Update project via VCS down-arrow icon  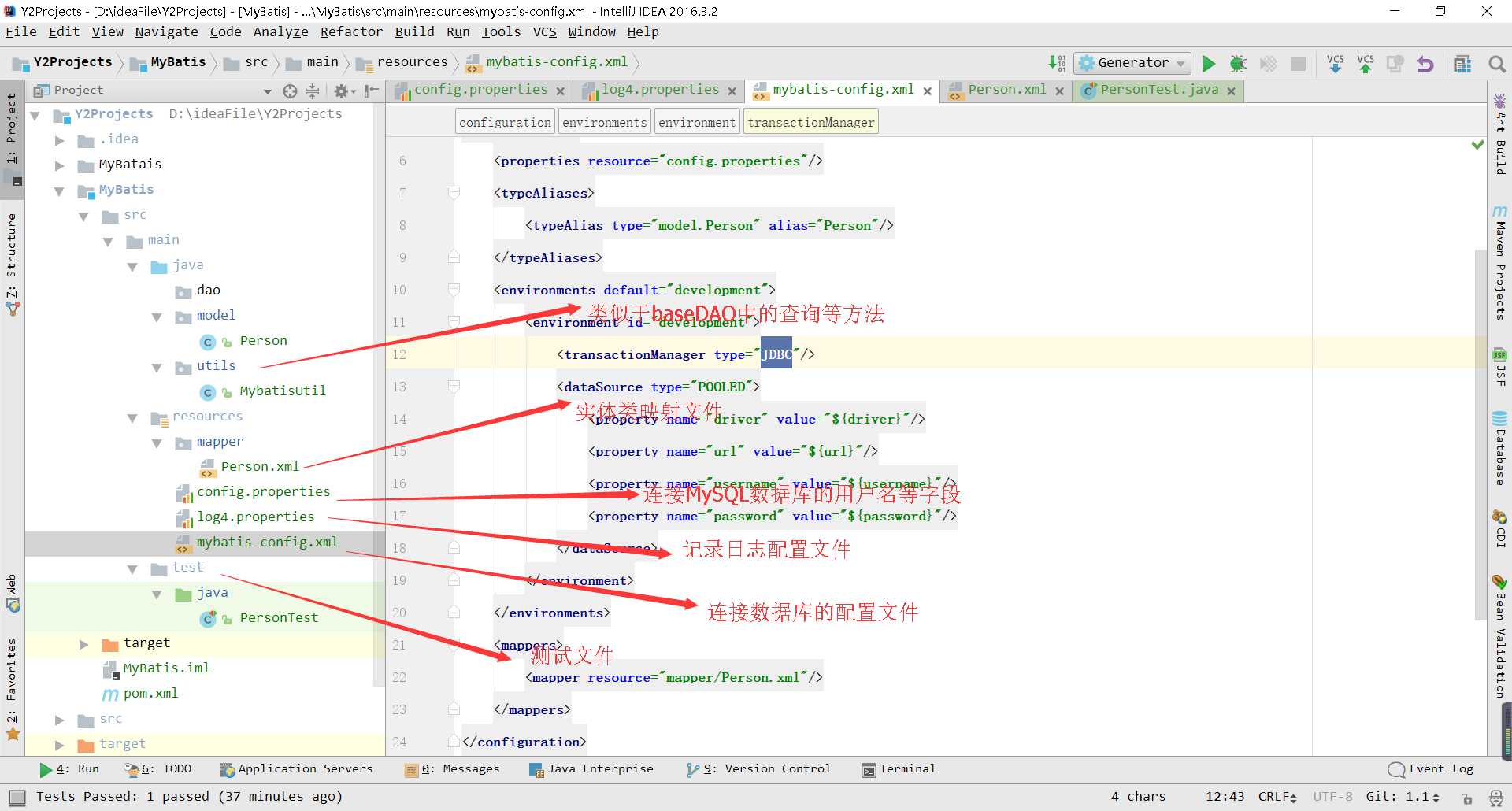pyautogui.click(x=1335, y=64)
